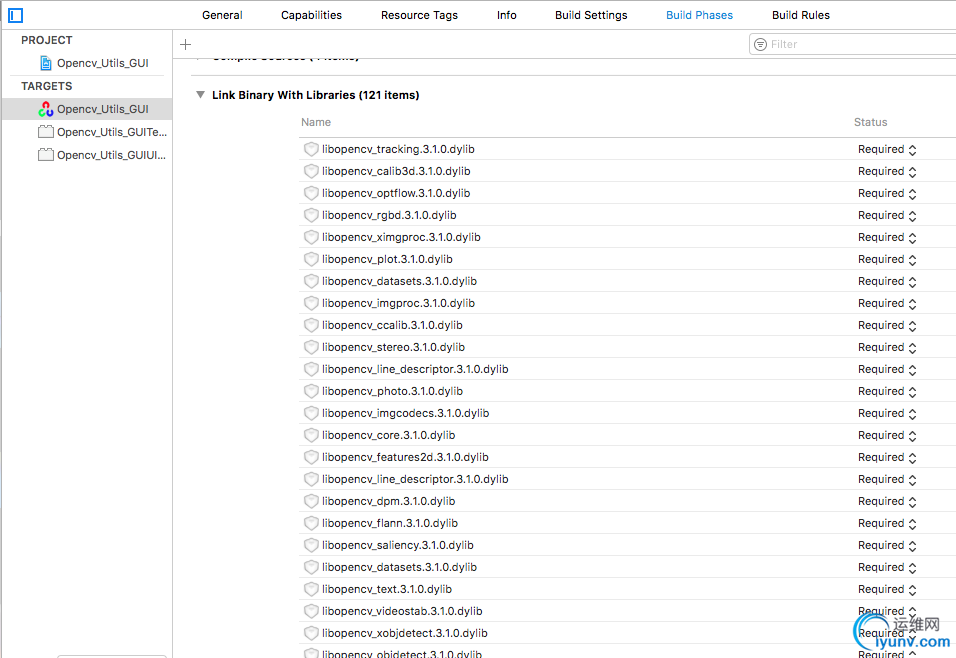Select Opencv_Utils_GUI target in TARGETS
The height and width of the screenshot is (658, 956).
[102, 109]
